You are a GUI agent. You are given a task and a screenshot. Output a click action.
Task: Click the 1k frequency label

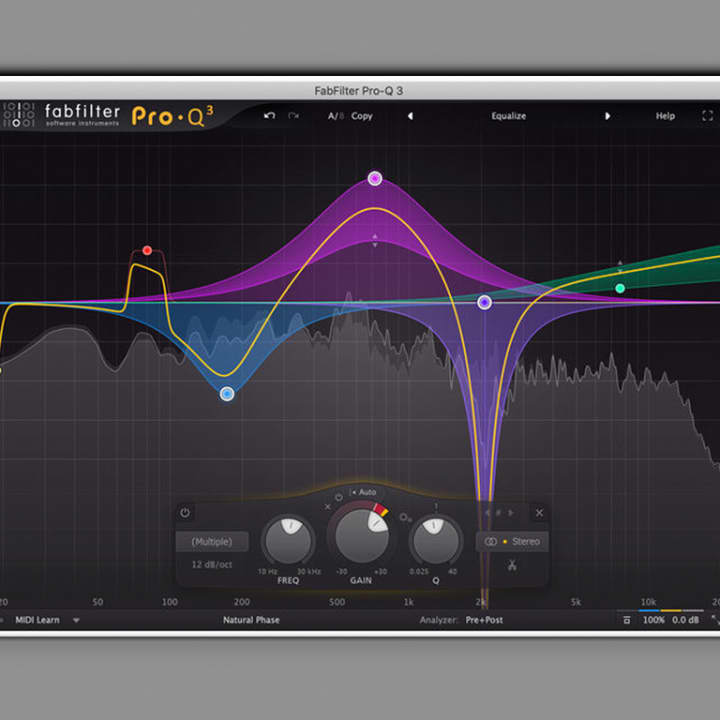point(408,602)
